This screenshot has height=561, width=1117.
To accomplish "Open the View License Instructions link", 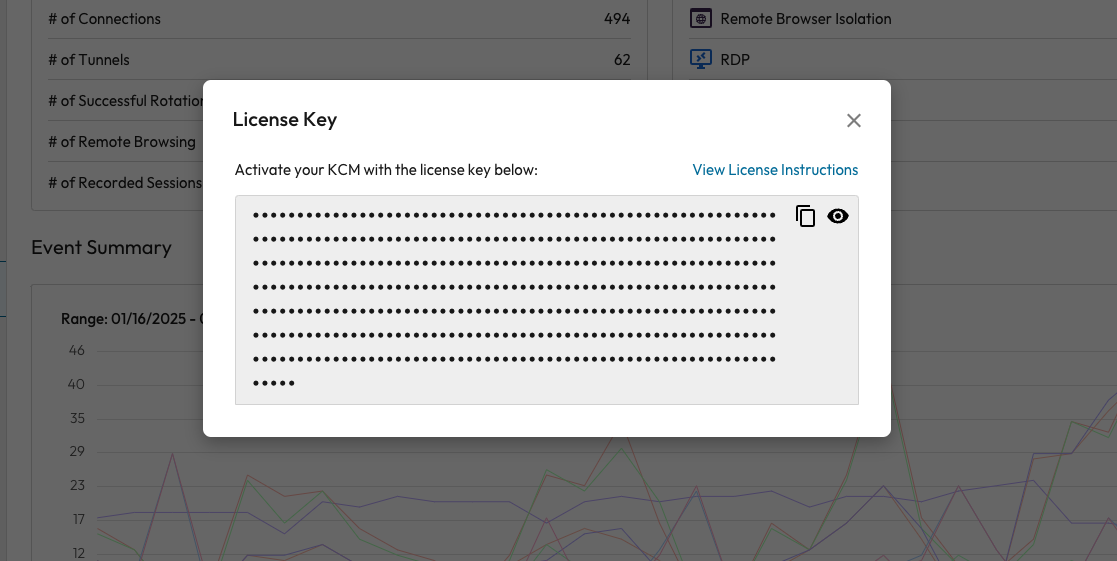I will pyautogui.click(x=775, y=170).
